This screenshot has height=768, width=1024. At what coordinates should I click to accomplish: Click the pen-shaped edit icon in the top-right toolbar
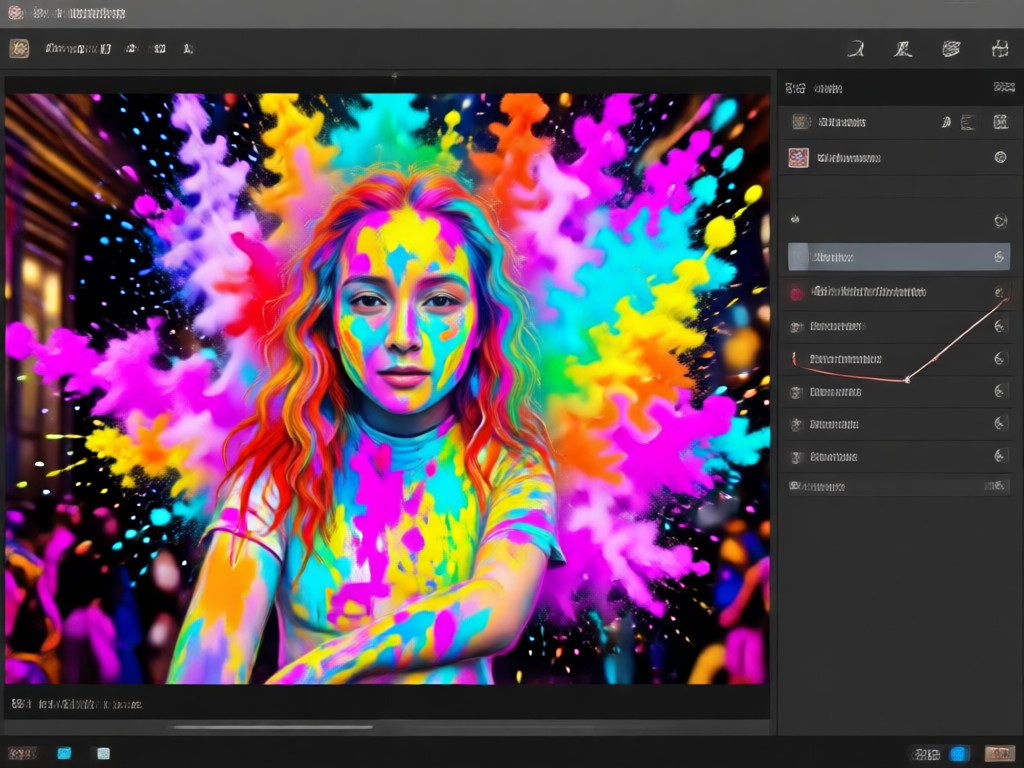click(903, 48)
